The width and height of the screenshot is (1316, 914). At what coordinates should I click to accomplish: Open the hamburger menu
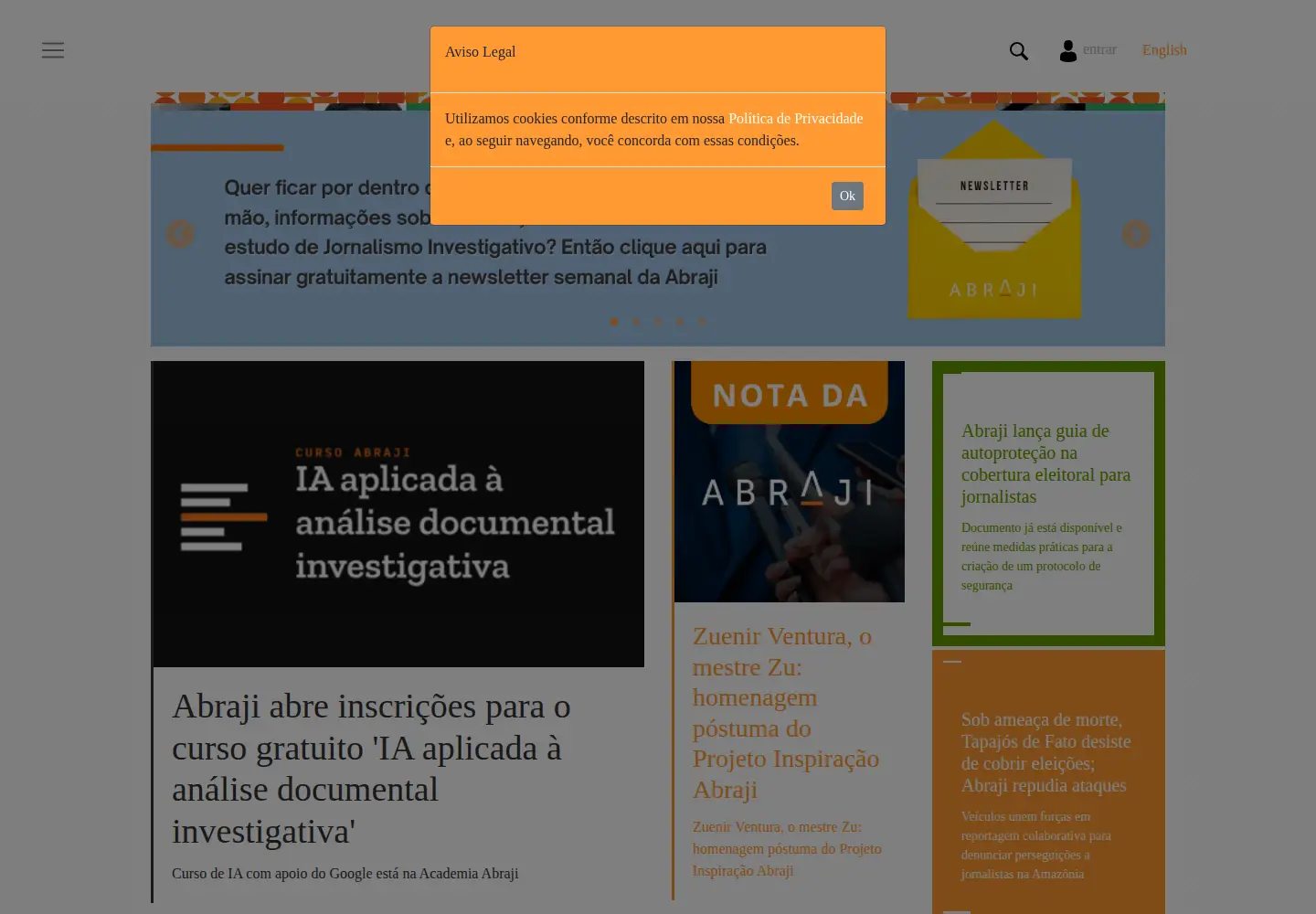tap(53, 50)
